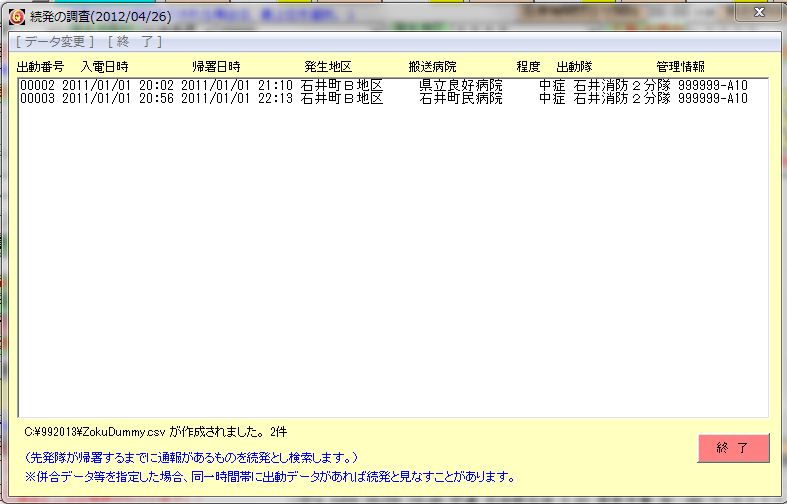Image resolution: width=787 pixels, height=504 pixels.
Task: Click the ZokuDummy.csv created status message
Action: [156, 432]
